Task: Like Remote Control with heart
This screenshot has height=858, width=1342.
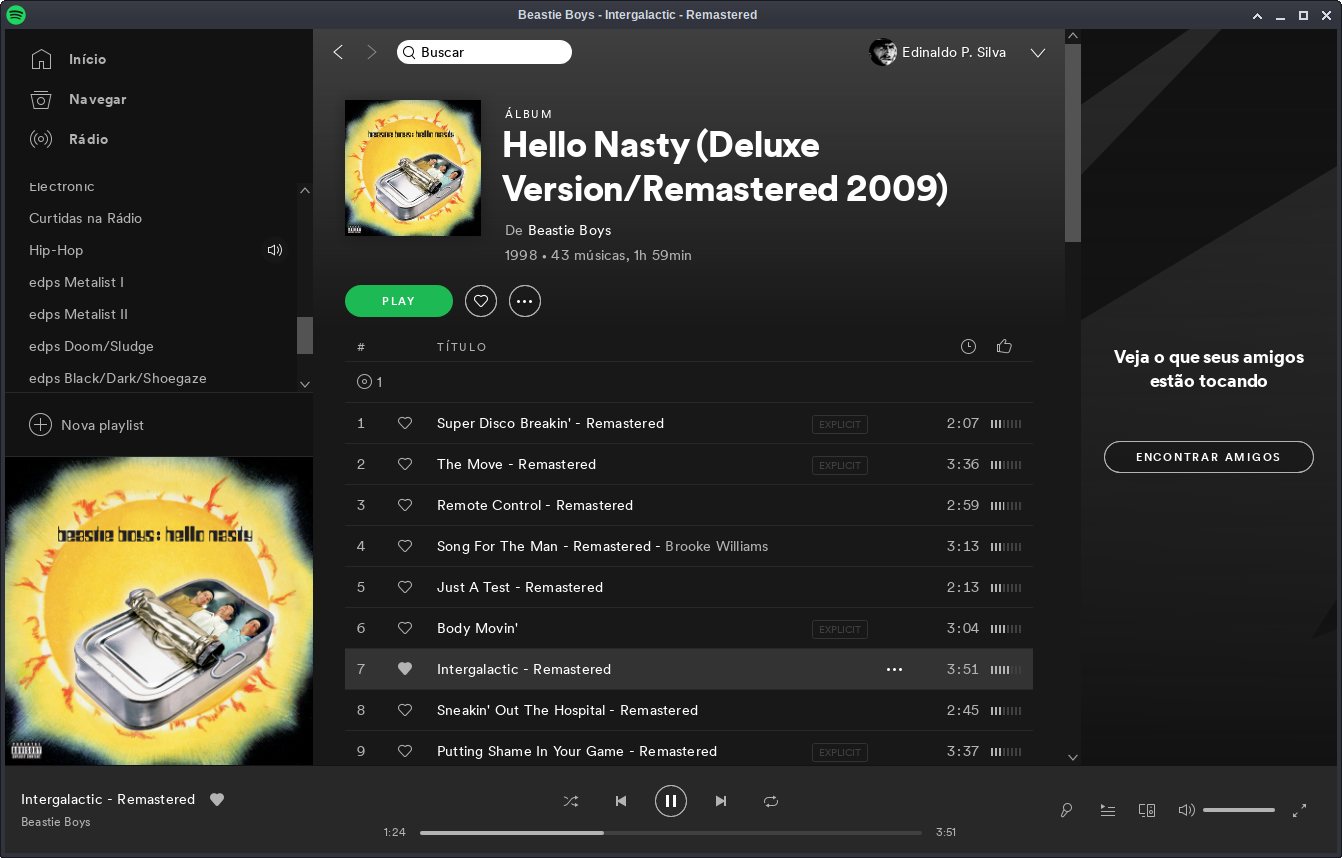Action: pyautogui.click(x=405, y=505)
